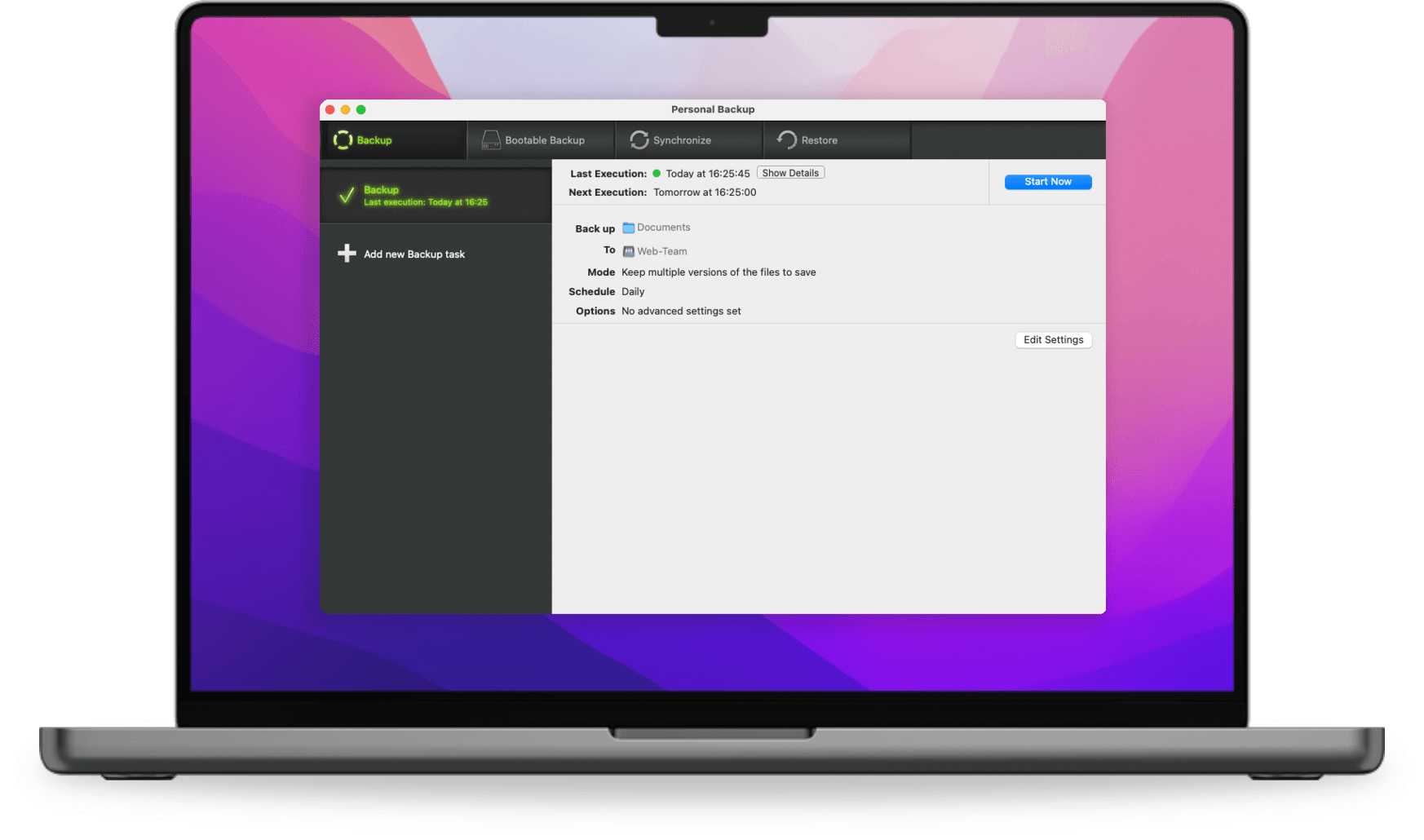
Task: Click the Synchronize arrows icon
Action: [639, 140]
